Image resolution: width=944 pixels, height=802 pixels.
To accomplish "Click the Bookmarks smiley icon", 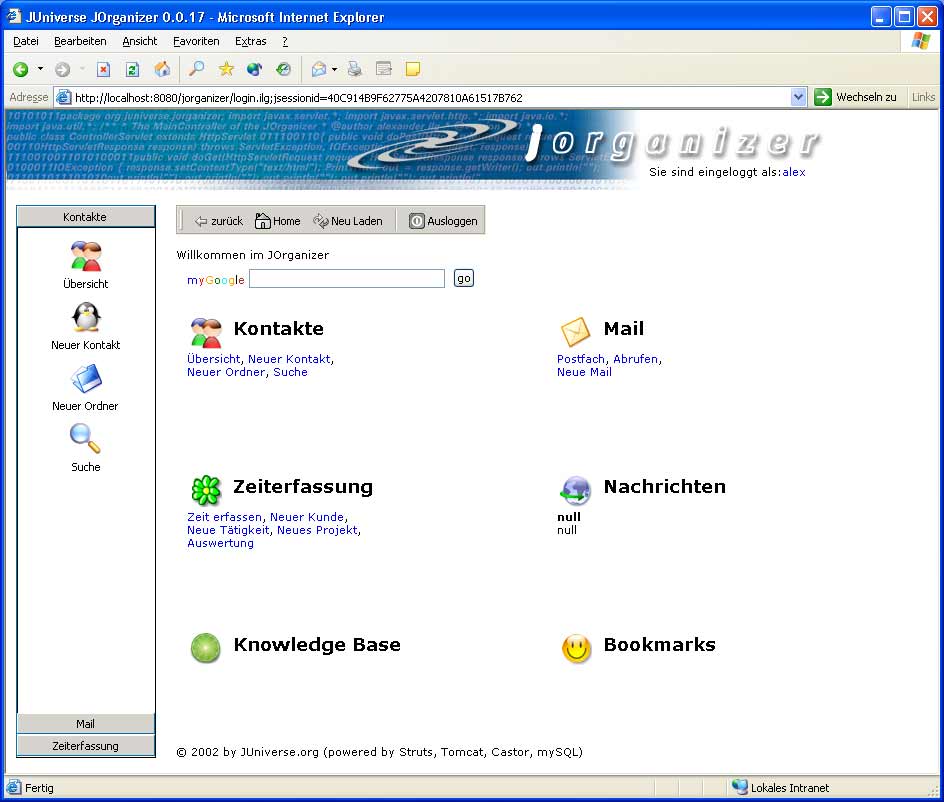I will pyautogui.click(x=576, y=649).
